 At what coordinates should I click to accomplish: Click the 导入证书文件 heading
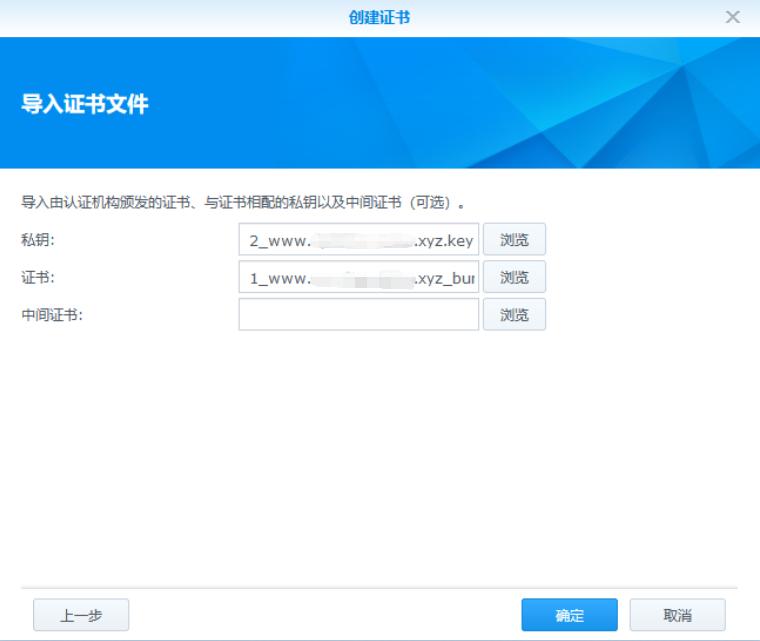click(85, 104)
